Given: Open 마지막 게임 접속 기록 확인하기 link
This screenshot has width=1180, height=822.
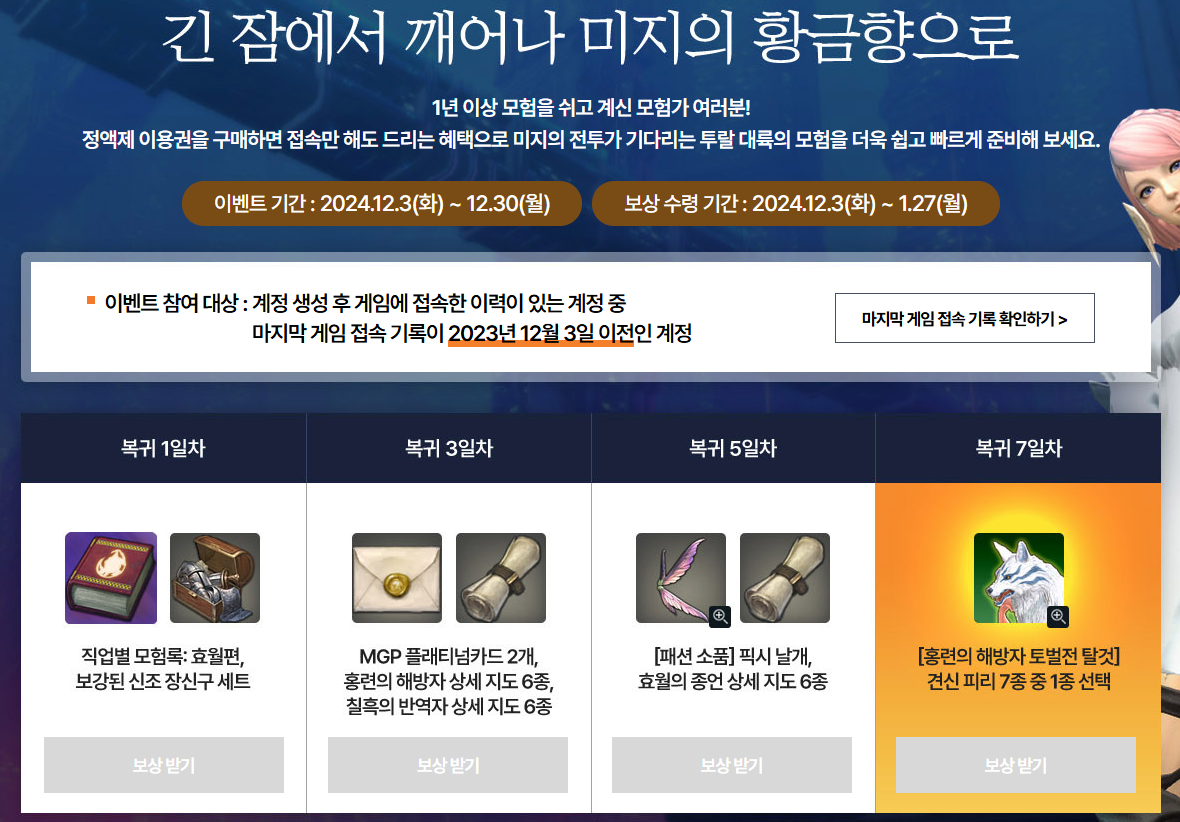Looking at the screenshot, I should pyautogui.click(x=965, y=318).
